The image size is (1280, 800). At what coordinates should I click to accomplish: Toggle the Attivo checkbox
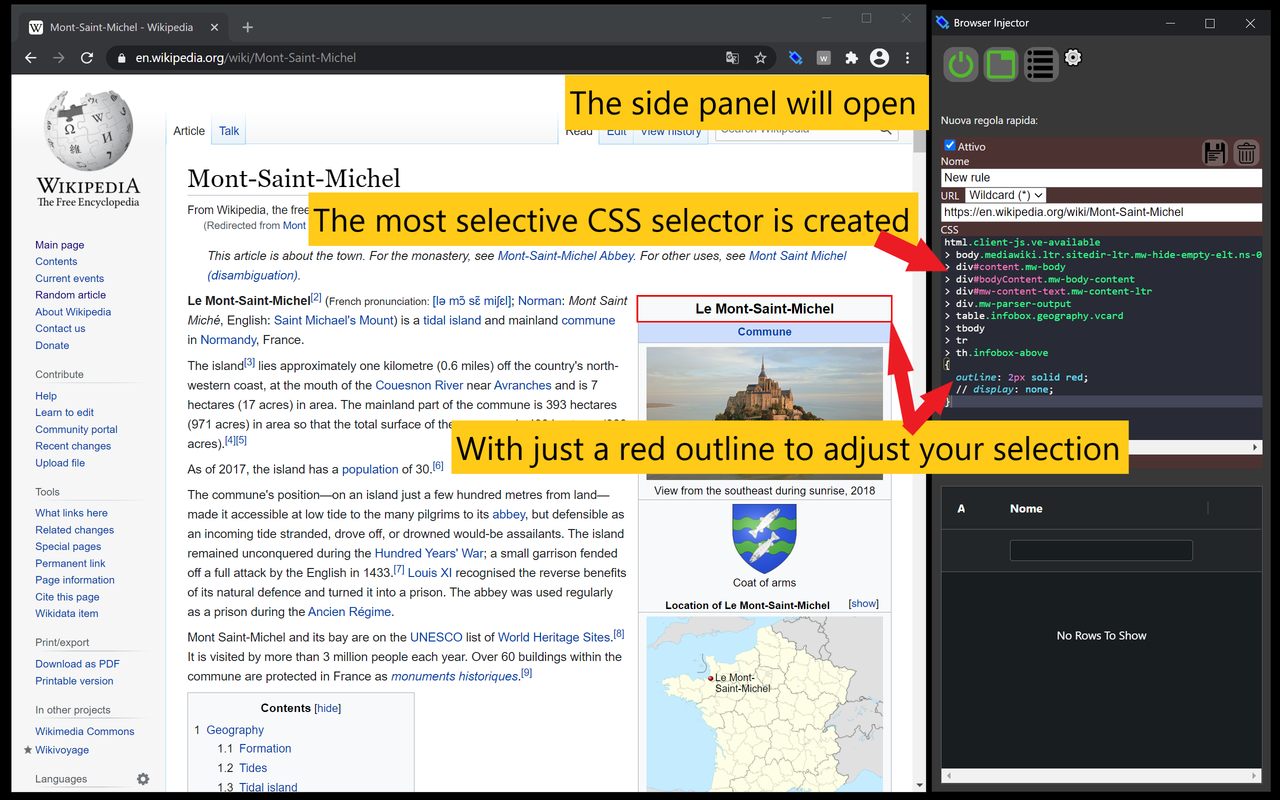949,145
